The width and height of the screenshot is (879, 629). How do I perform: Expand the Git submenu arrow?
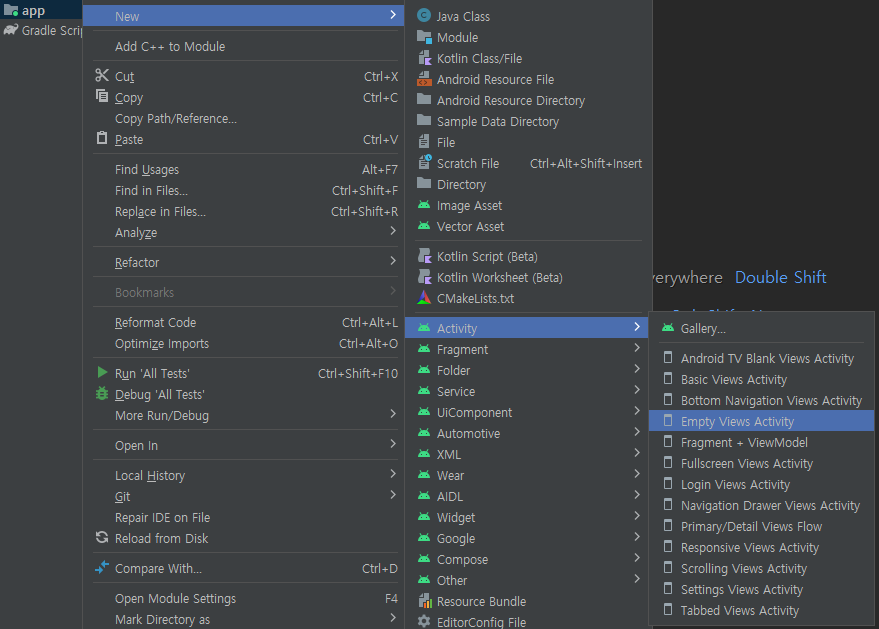(x=393, y=495)
